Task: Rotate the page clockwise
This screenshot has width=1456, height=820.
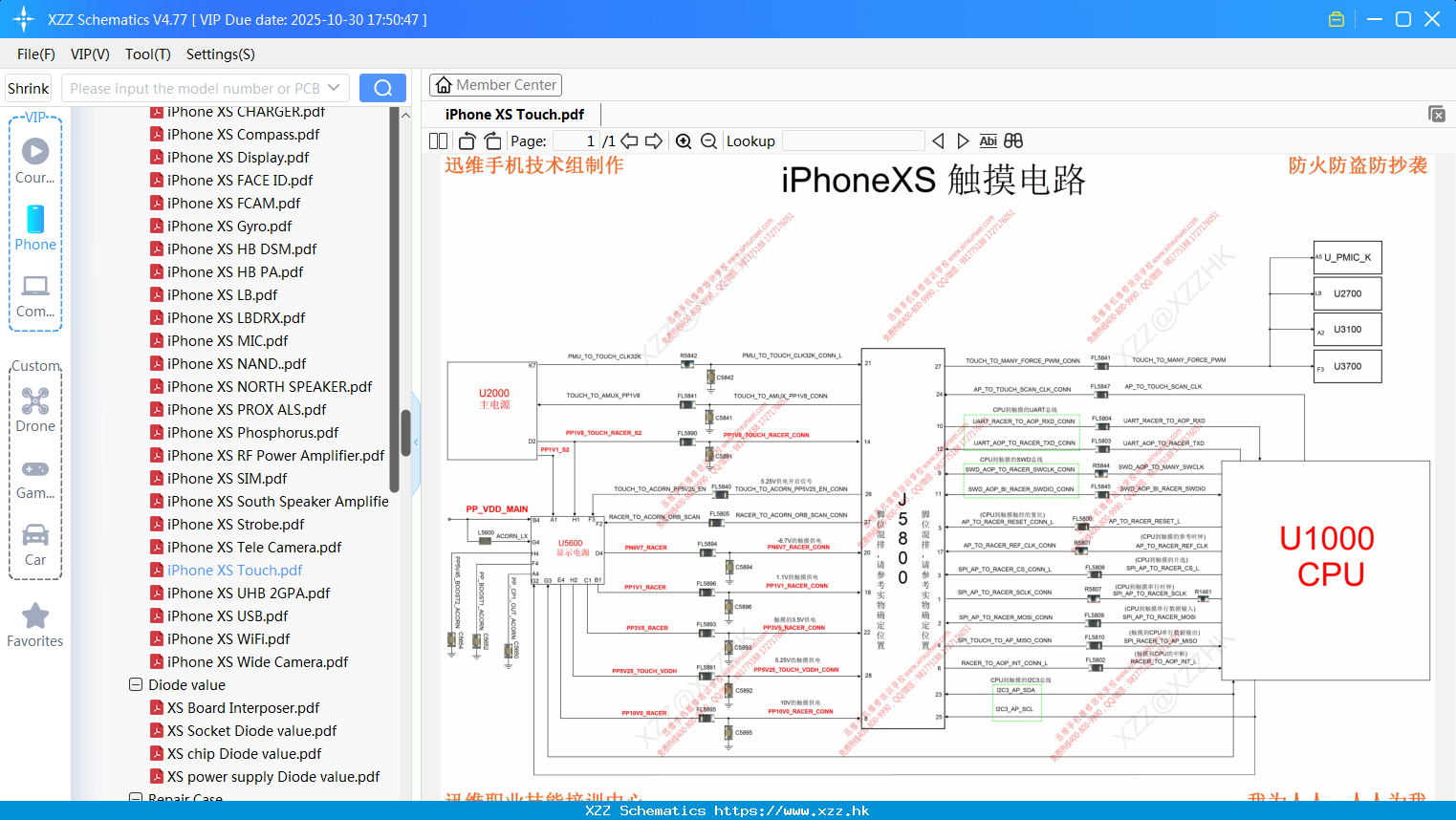Action: [492, 140]
